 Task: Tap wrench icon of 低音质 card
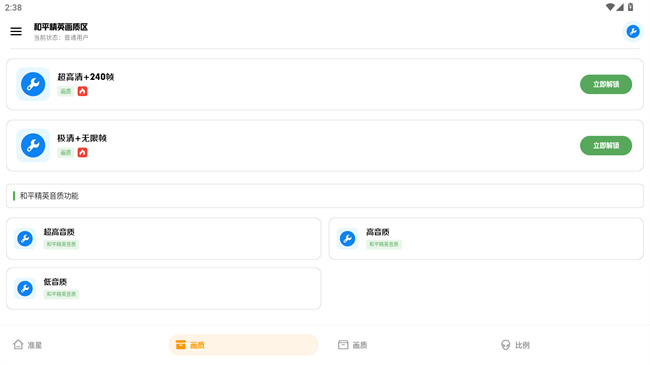click(x=25, y=288)
